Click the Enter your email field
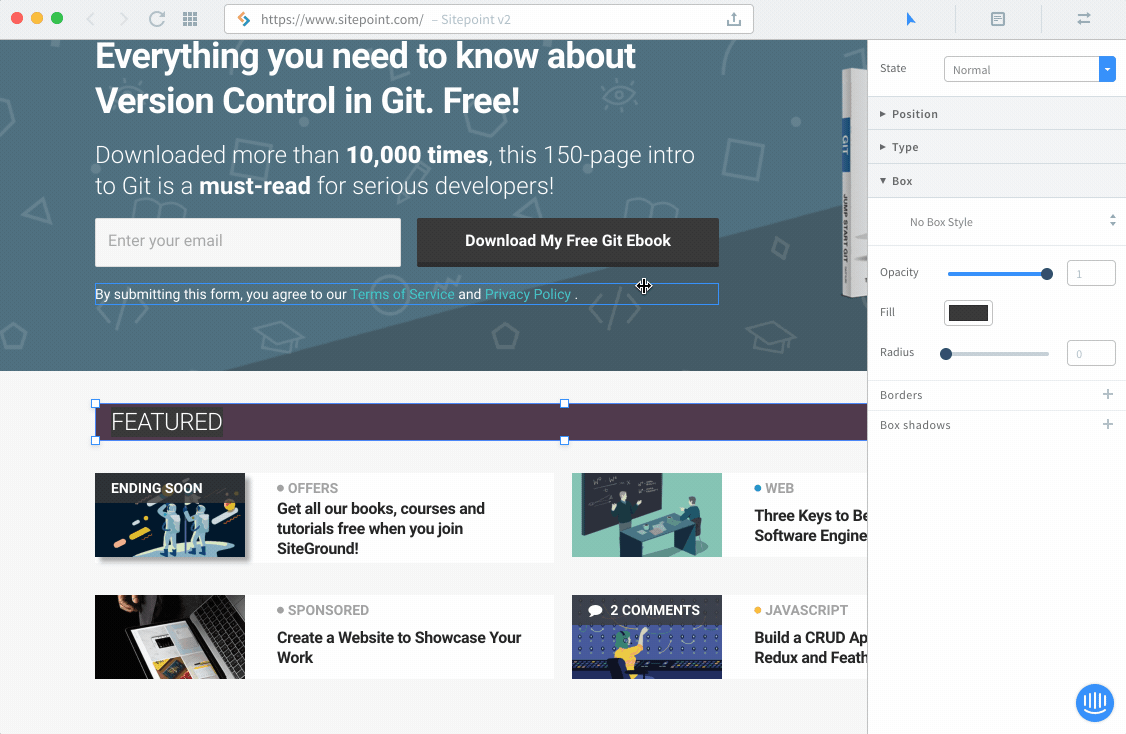Screen dimensions: 1126x734 (x=248, y=242)
